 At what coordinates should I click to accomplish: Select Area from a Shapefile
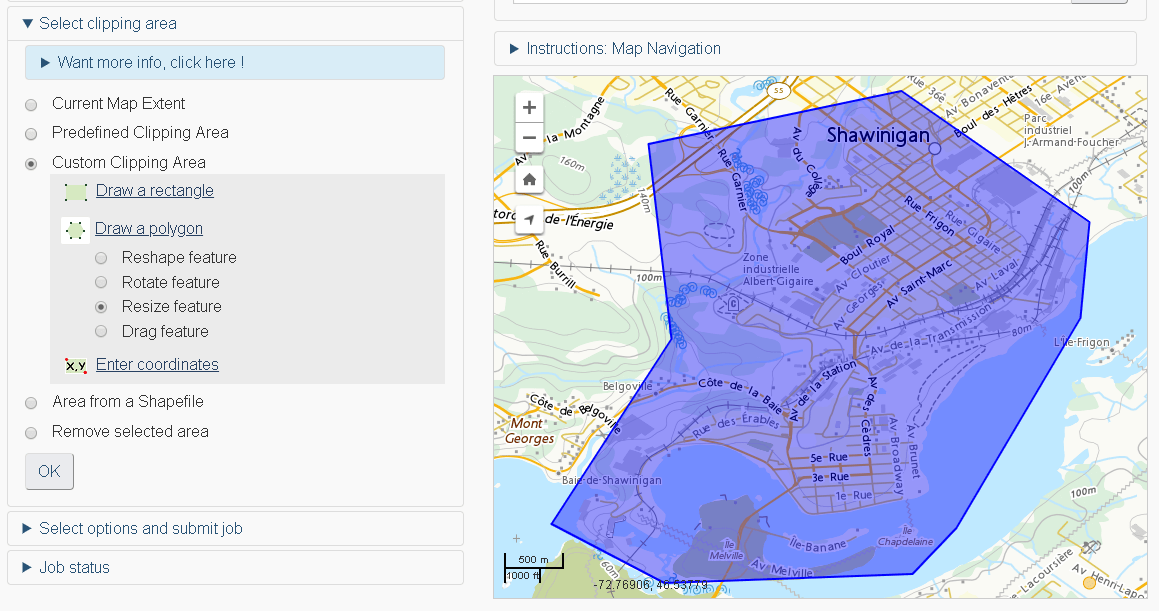(31, 403)
